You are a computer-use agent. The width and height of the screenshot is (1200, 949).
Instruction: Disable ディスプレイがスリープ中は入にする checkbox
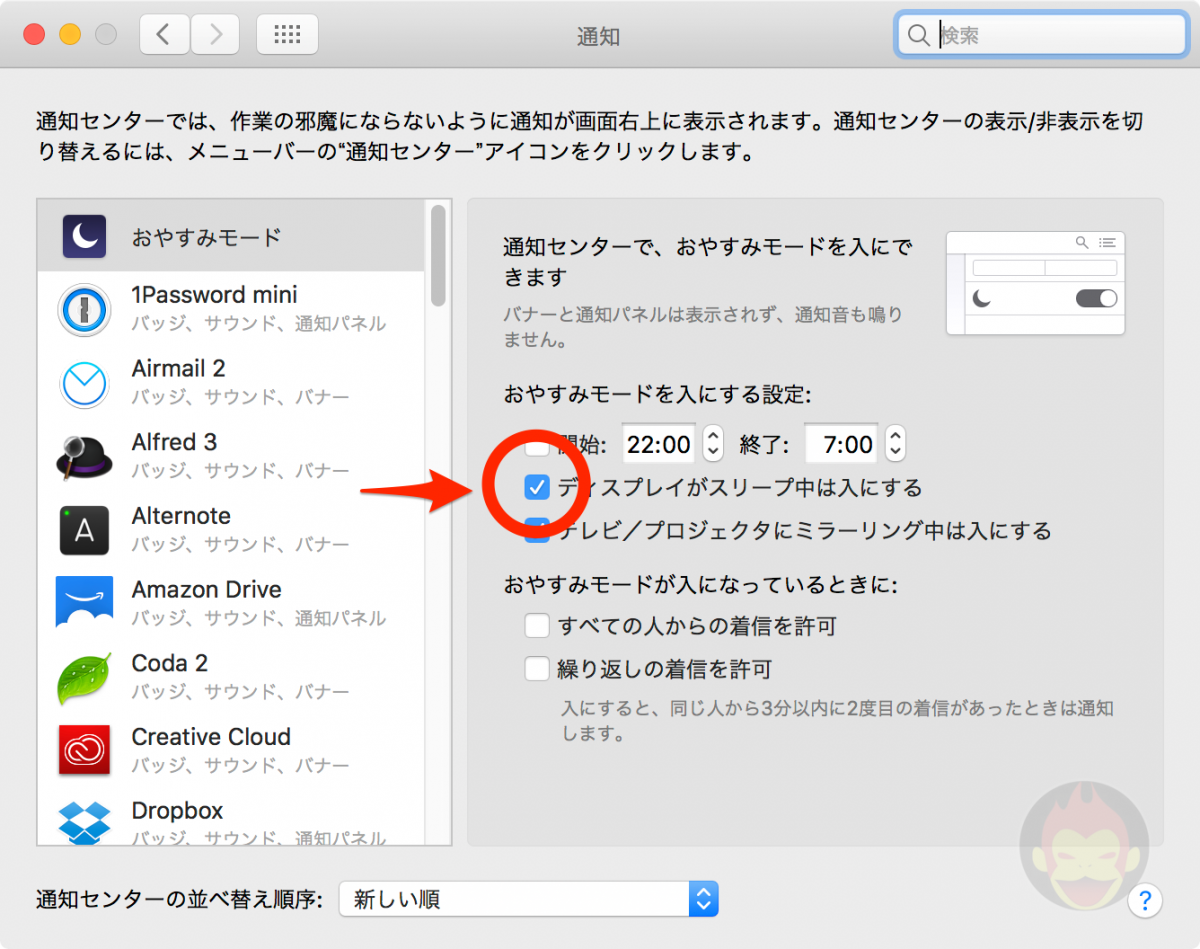pyautogui.click(x=537, y=488)
